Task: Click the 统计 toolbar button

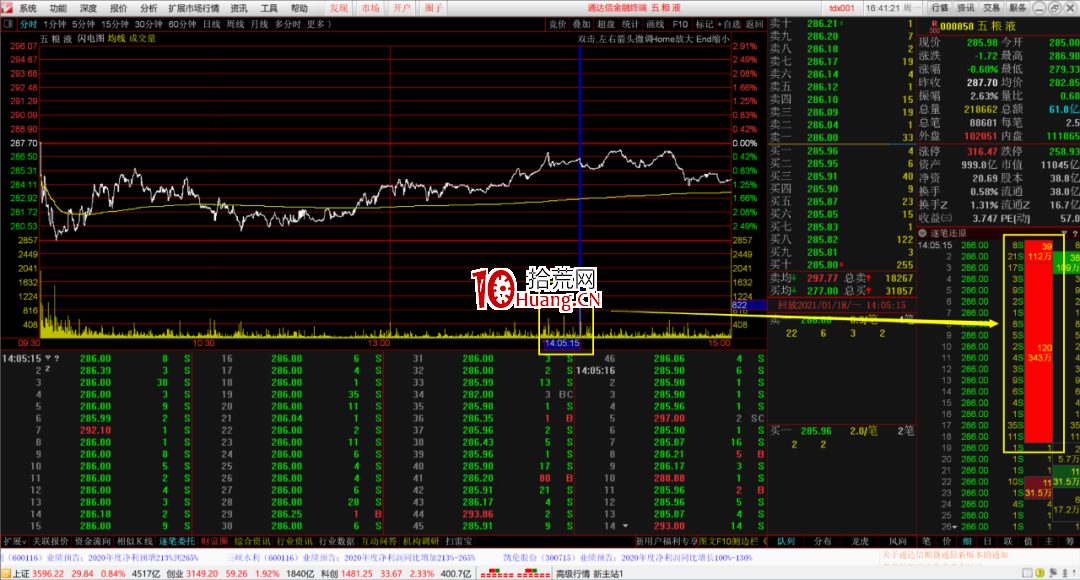Action: tap(630, 24)
